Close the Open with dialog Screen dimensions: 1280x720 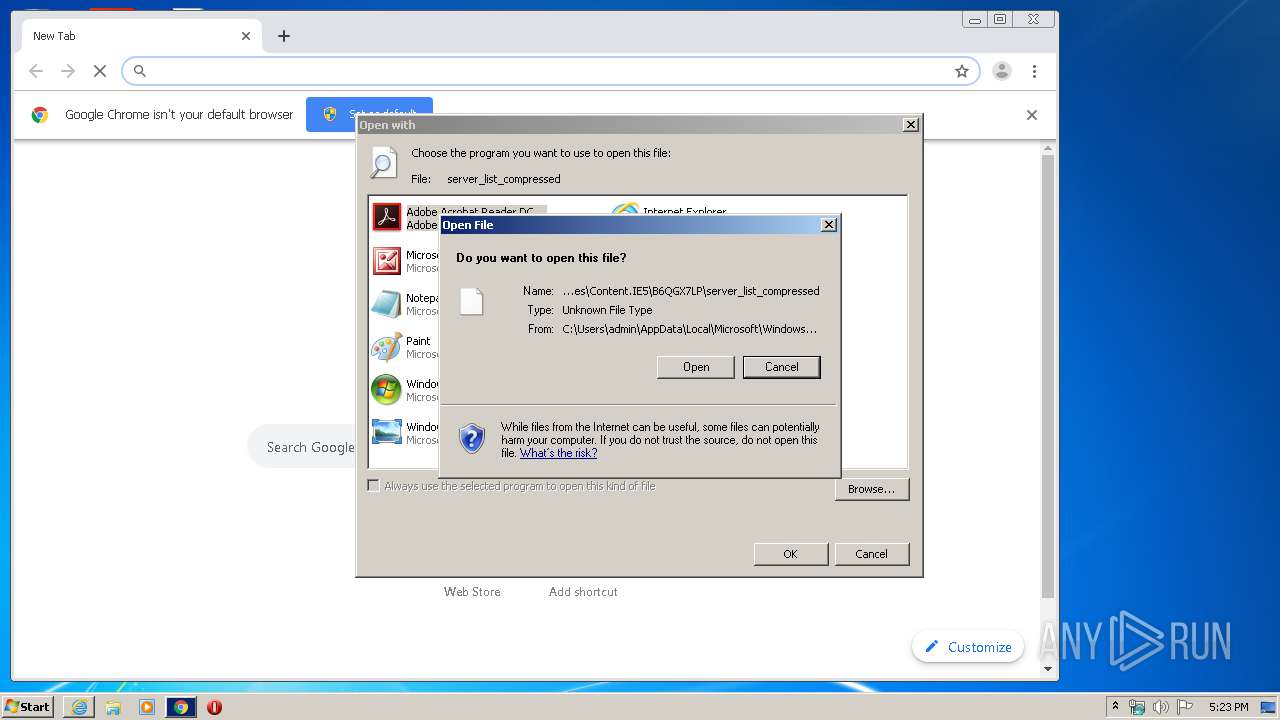coord(911,125)
